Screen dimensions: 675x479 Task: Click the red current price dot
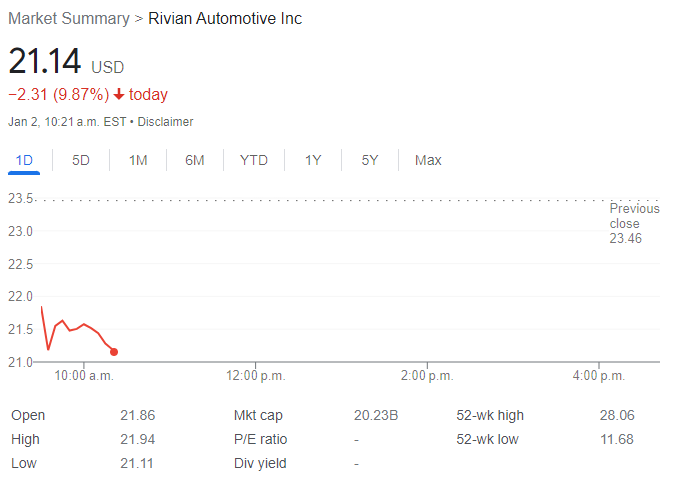coord(114,352)
